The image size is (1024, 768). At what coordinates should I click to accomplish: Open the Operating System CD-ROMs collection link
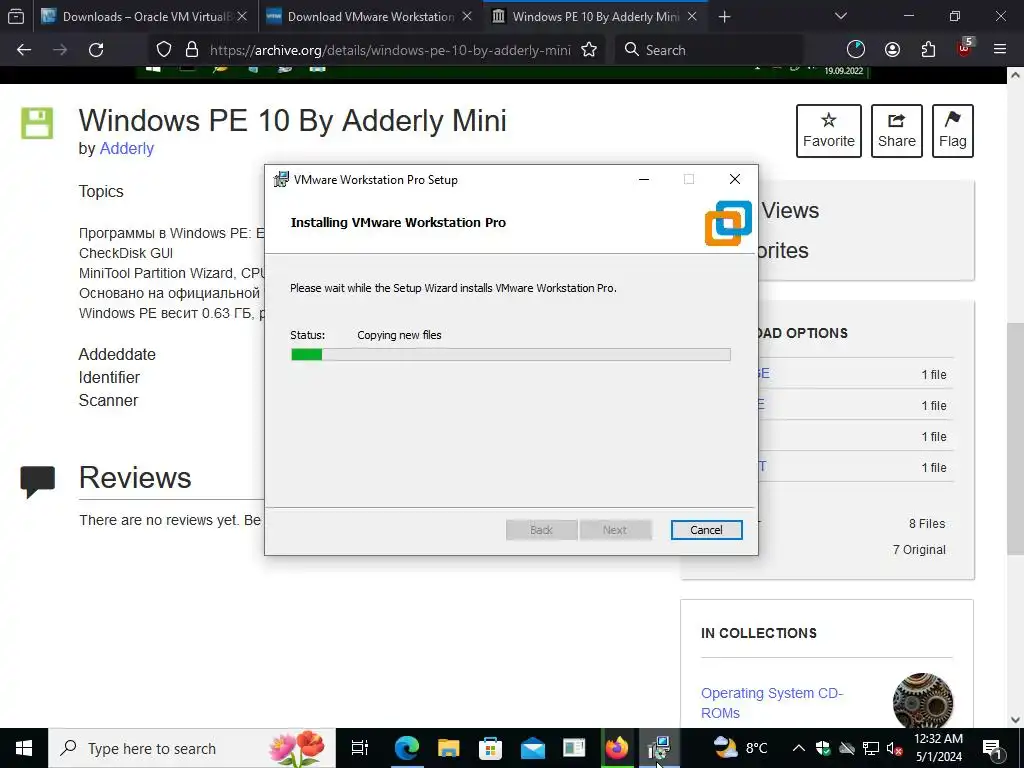coord(772,703)
